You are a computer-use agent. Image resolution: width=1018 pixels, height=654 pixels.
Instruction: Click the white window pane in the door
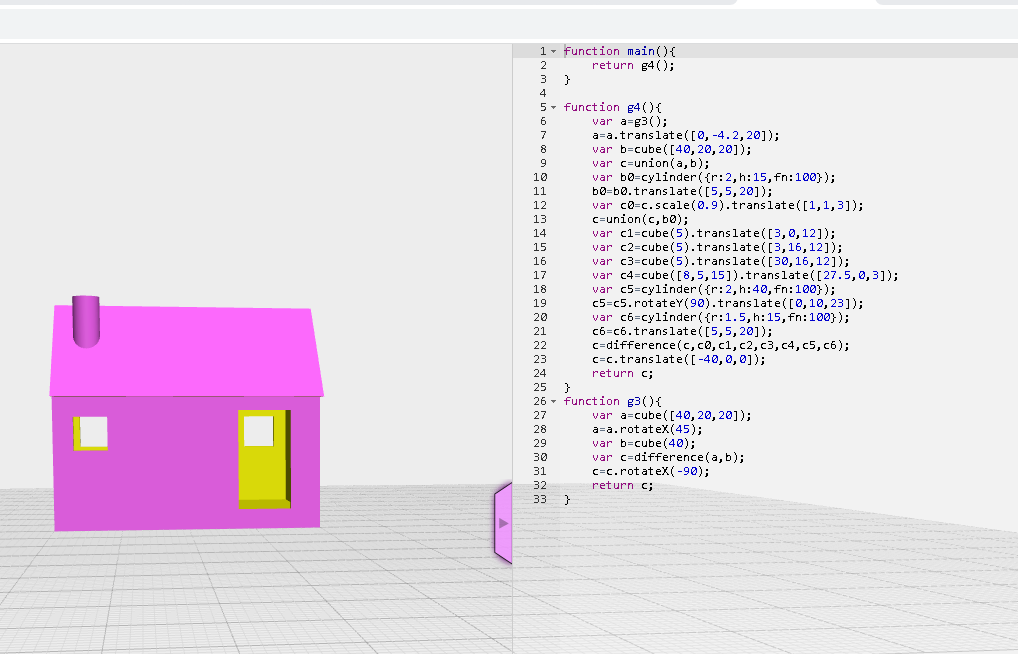[x=258, y=431]
